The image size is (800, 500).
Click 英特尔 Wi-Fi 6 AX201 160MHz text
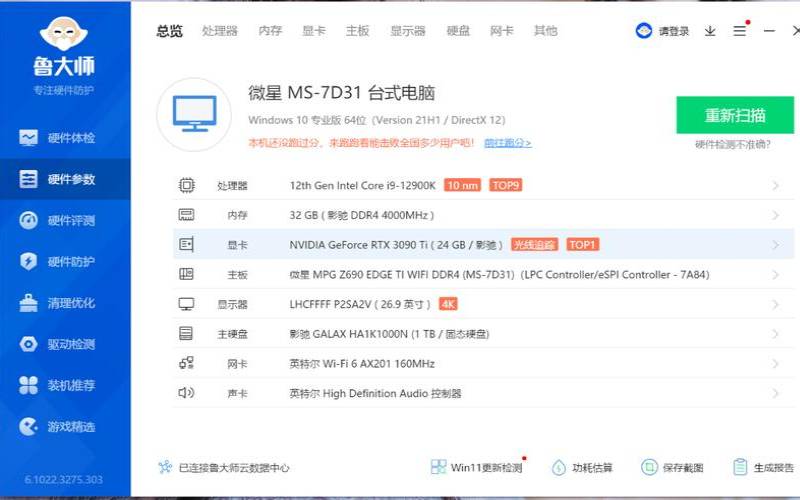pos(362,364)
